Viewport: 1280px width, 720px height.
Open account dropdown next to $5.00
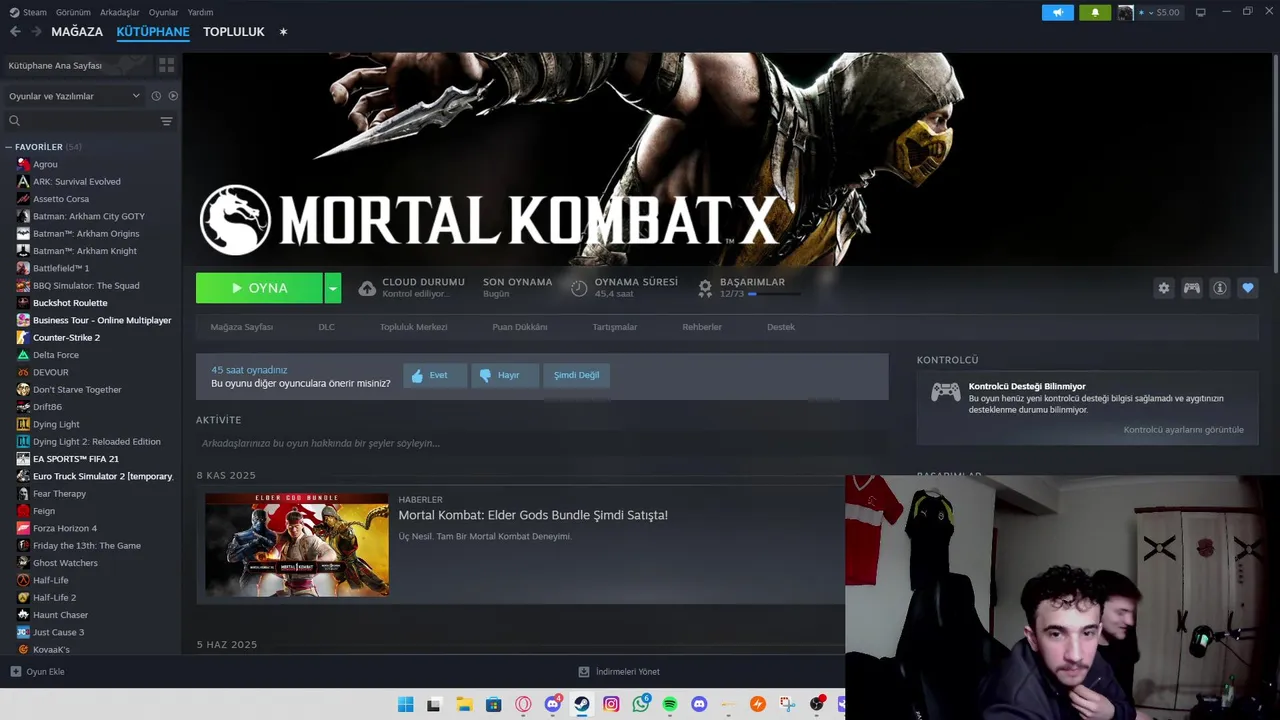pos(1149,12)
